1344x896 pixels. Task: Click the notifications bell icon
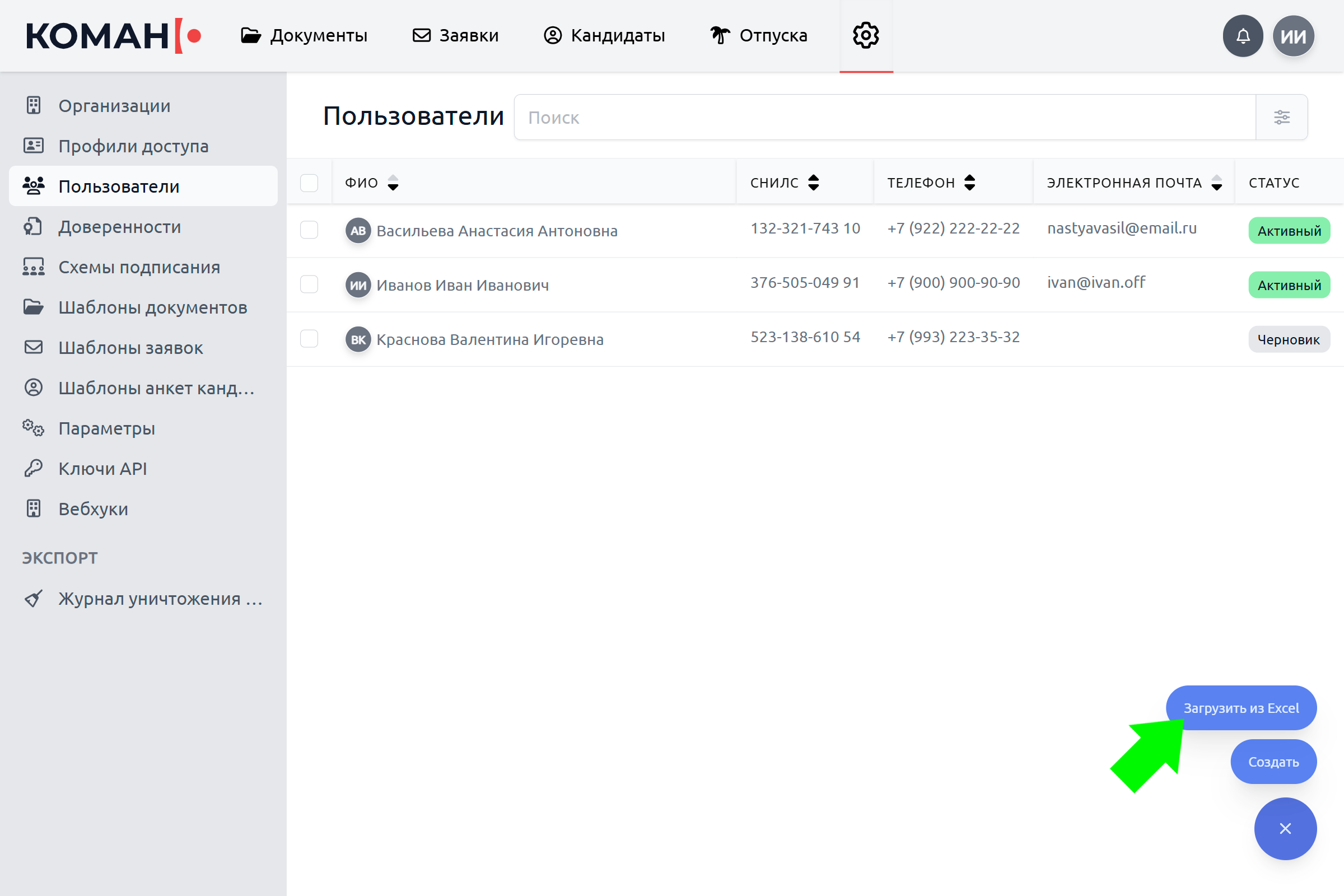click(x=1242, y=36)
